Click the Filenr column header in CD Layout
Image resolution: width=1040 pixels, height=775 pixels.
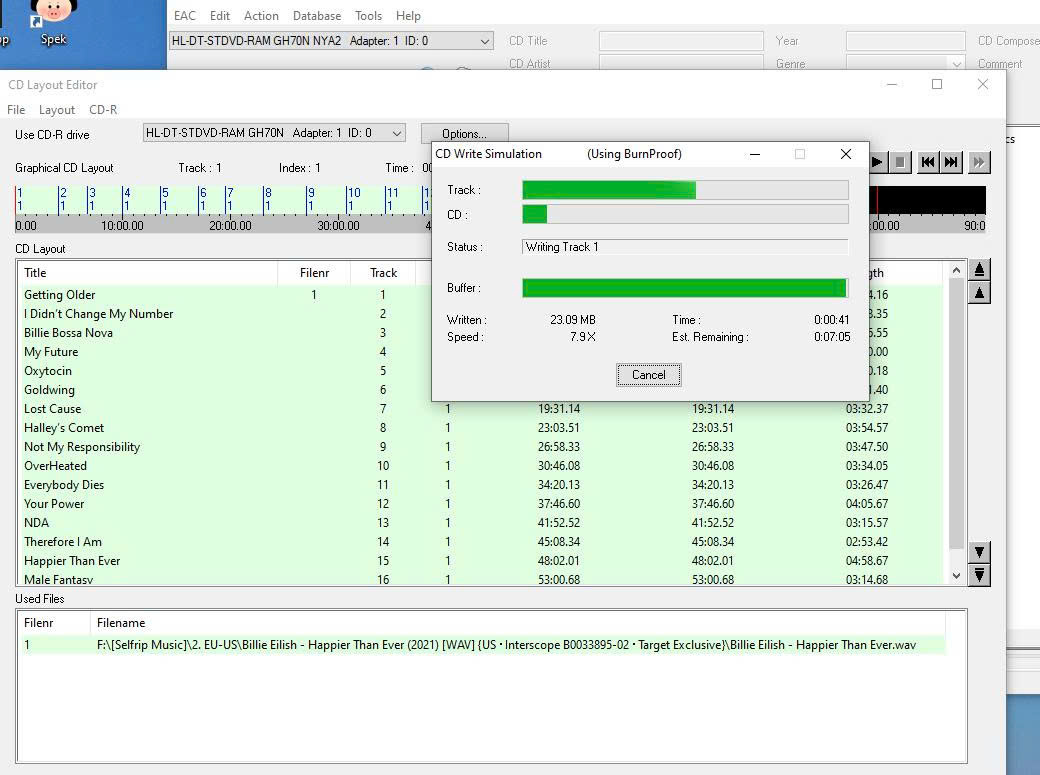pos(314,273)
